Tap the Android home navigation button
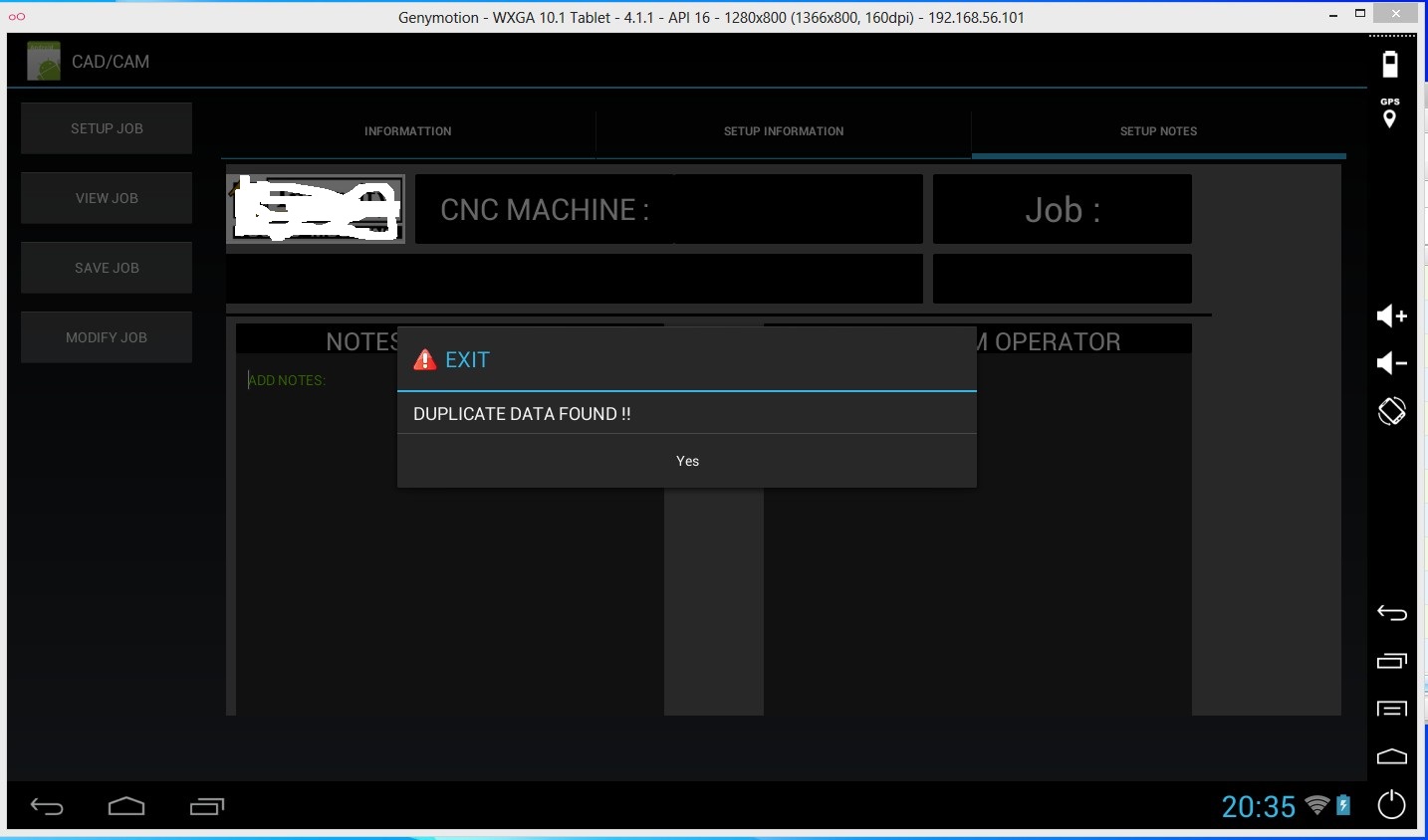Image resolution: width=1428 pixels, height=840 pixels. [126, 806]
